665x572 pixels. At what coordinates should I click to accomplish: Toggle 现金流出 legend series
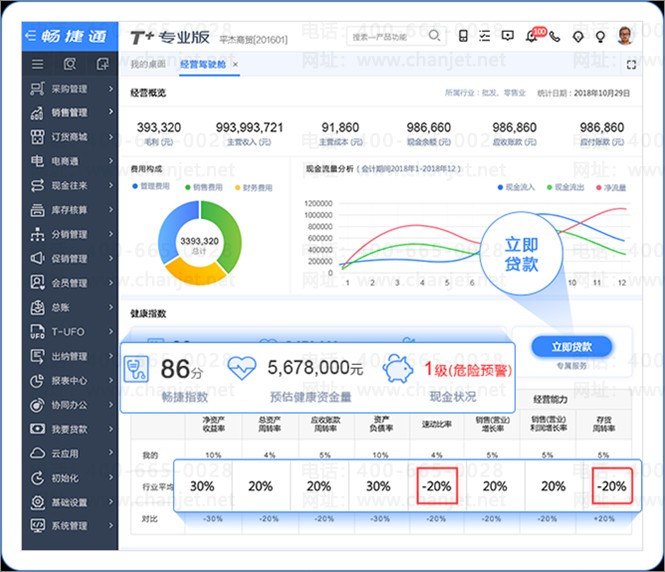(565, 187)
